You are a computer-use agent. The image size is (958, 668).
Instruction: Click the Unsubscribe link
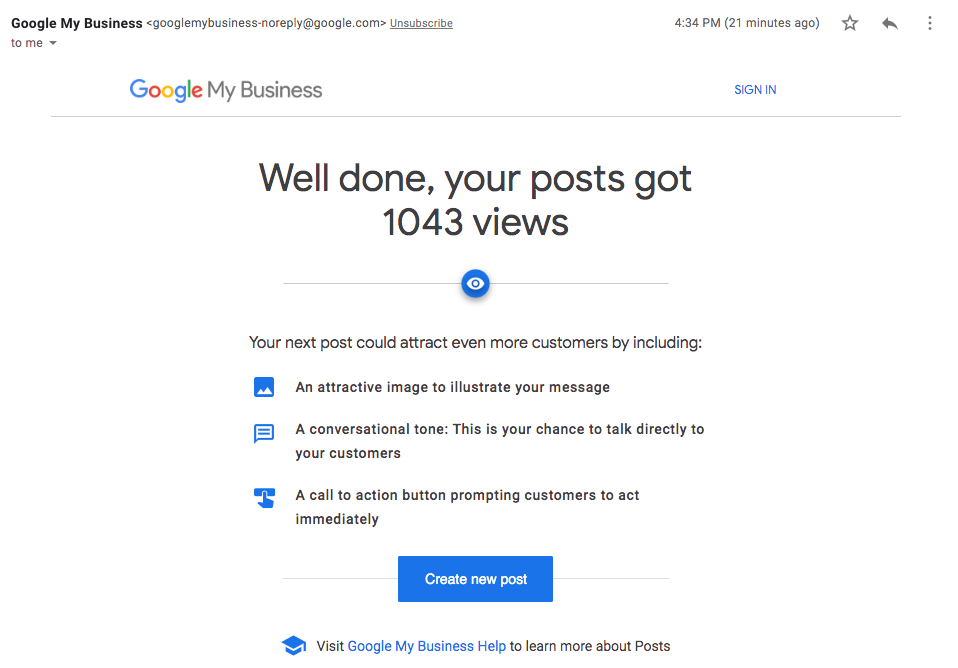(x=421, y=23)
